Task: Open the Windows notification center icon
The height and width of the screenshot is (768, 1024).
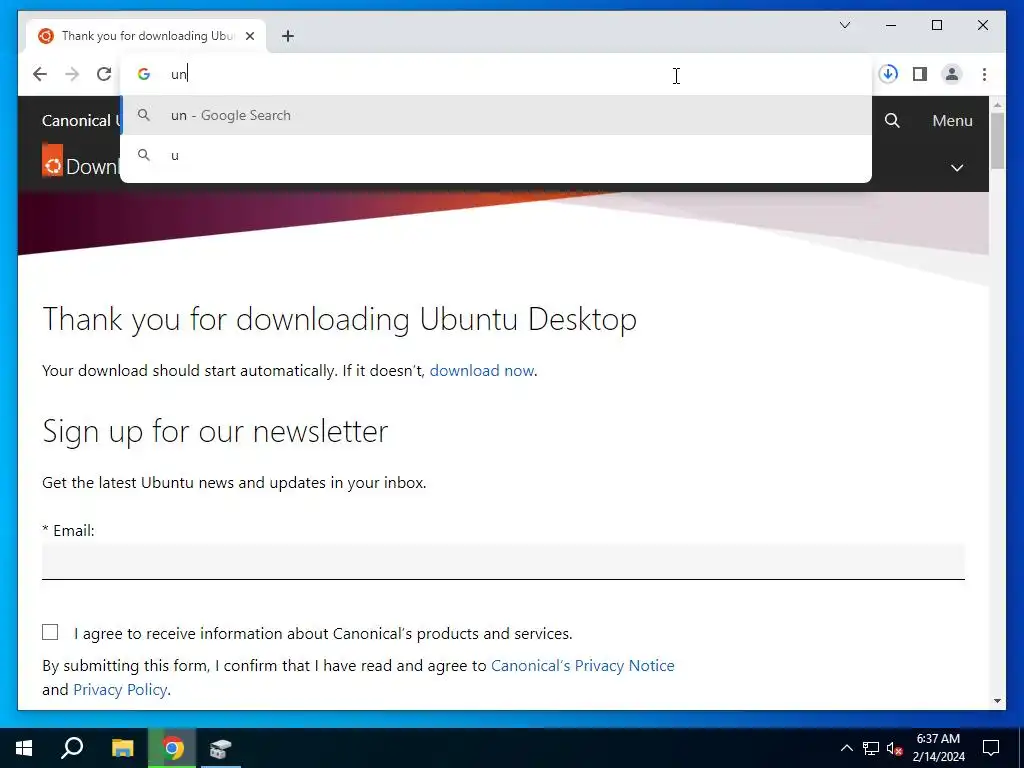Action: click(x=991, y=748)
